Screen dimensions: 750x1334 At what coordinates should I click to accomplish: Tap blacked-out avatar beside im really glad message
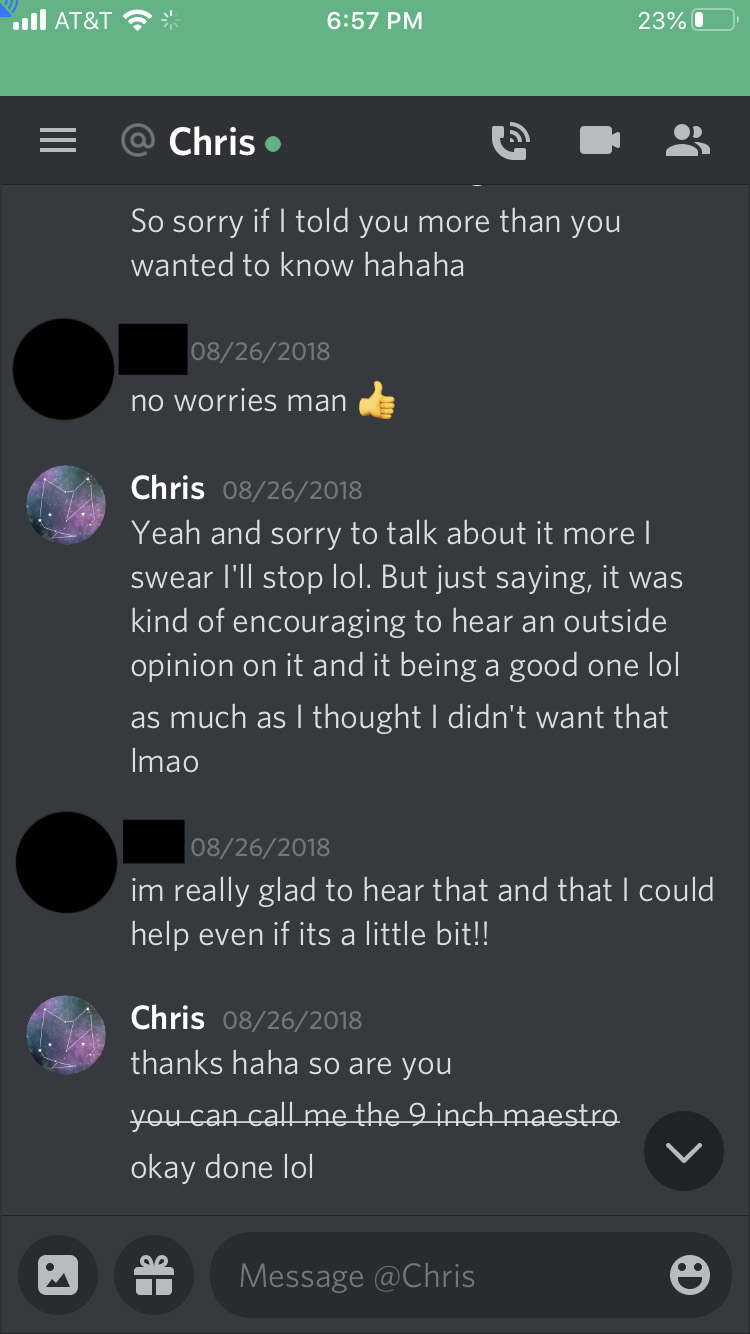(x=67, y=862)
